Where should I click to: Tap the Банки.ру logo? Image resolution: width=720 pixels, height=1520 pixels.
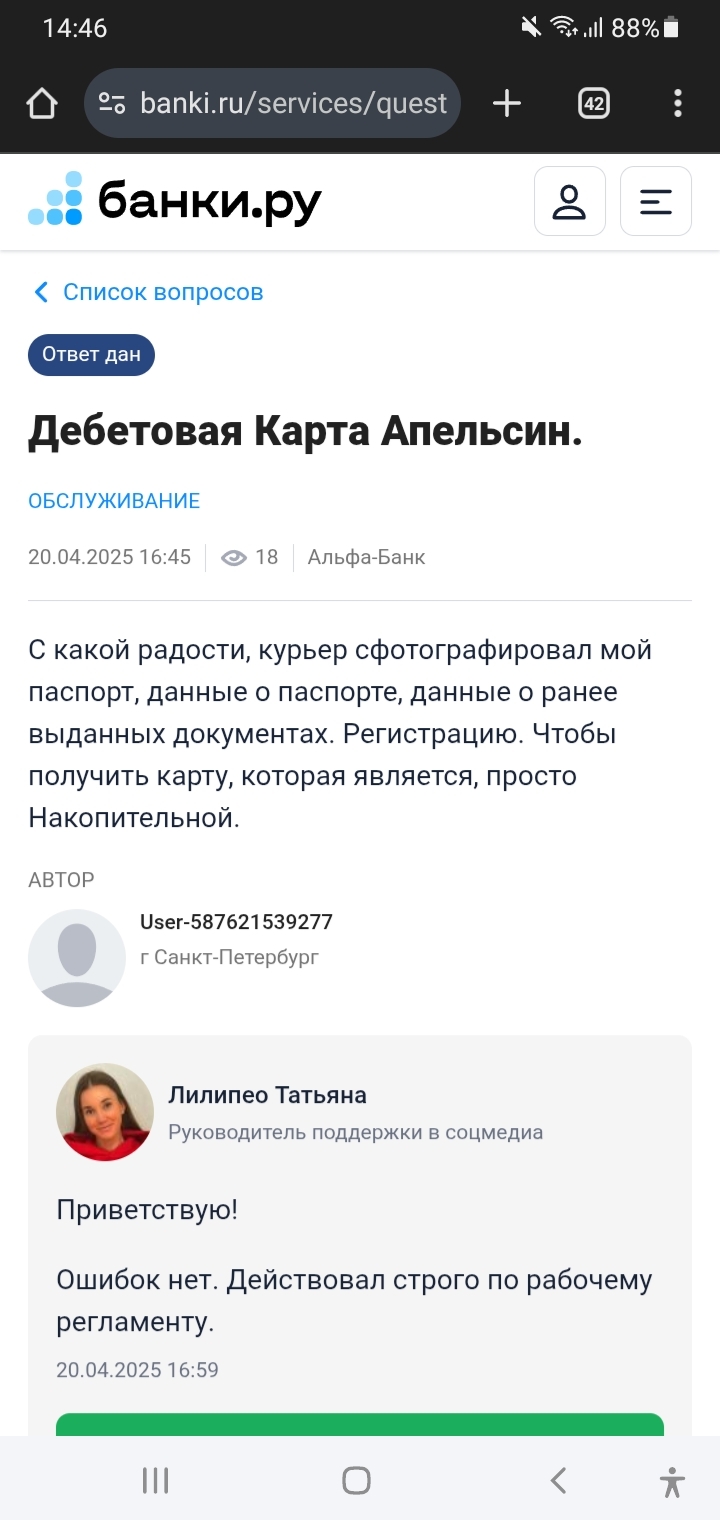tap(175, 201)
